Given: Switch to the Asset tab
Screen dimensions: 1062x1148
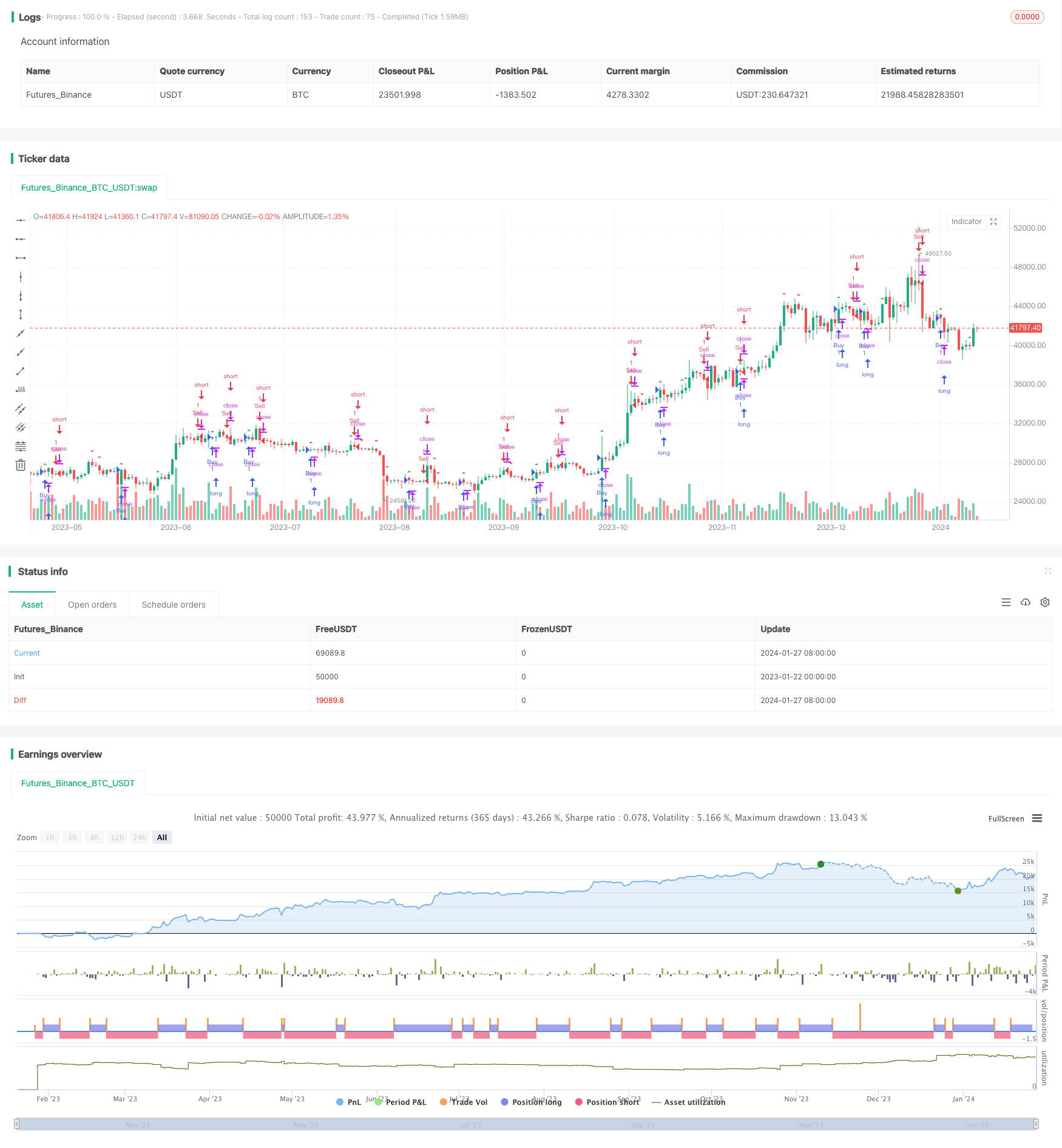Looking at the screenshot, I should 32,605.
